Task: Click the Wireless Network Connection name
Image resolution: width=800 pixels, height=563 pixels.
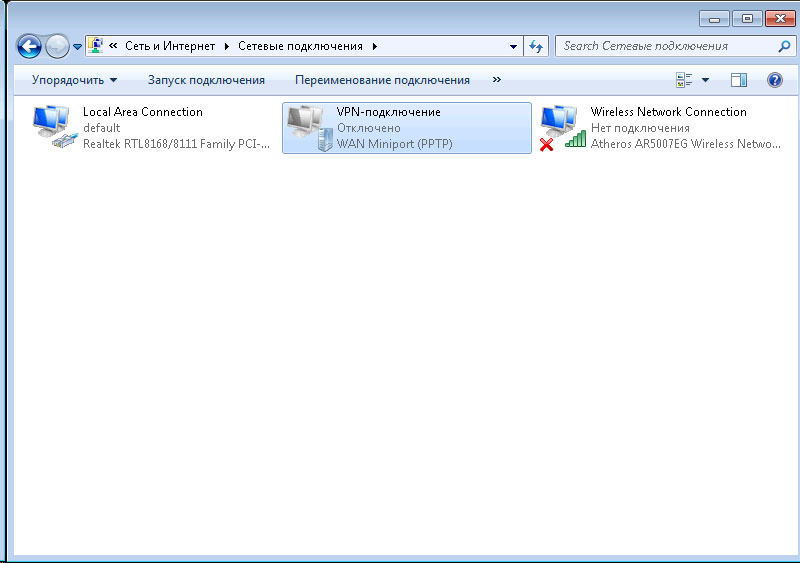Action: click(668, 112)
